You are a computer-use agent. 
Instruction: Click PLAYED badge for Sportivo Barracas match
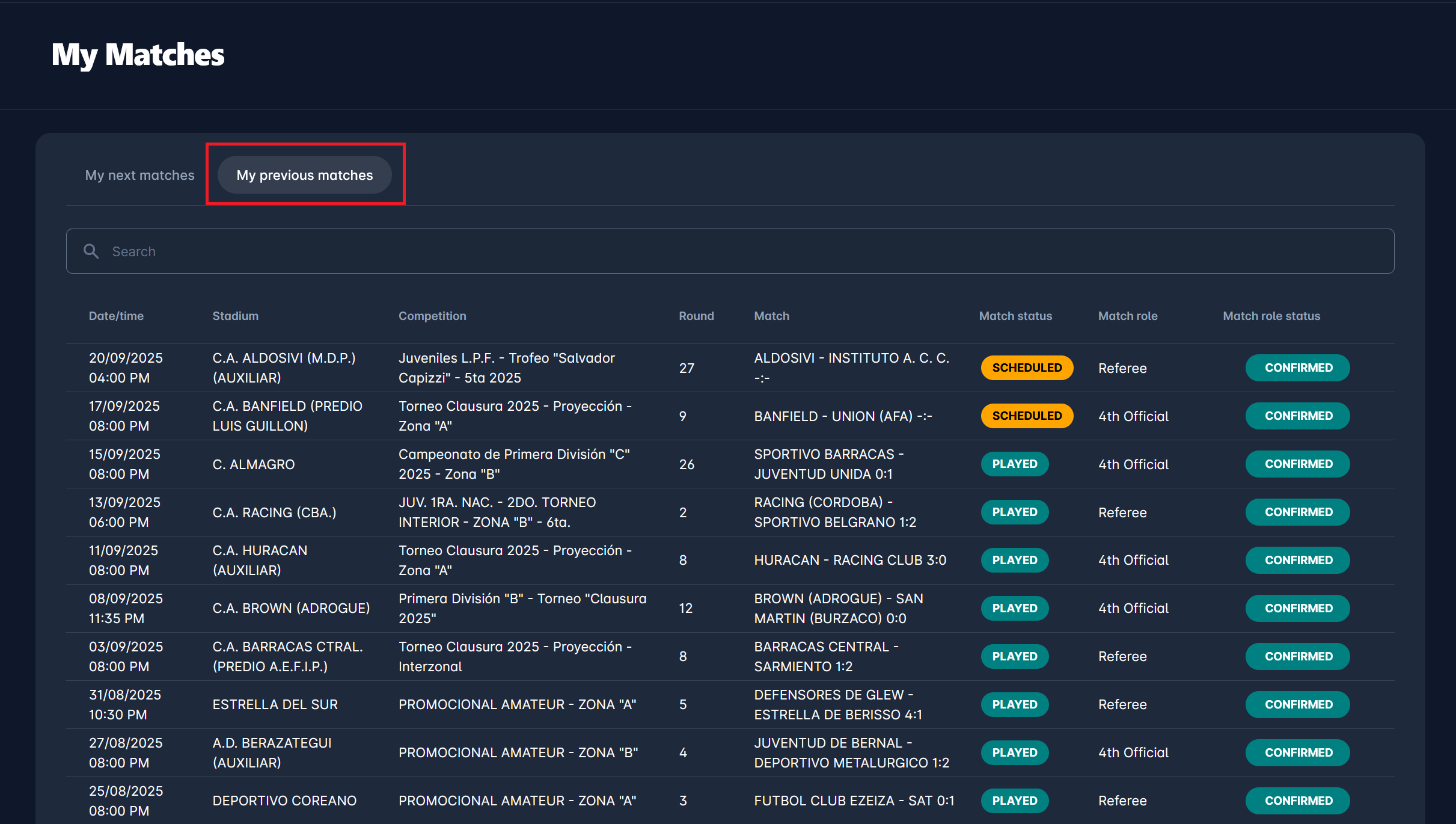[1014, 464]
